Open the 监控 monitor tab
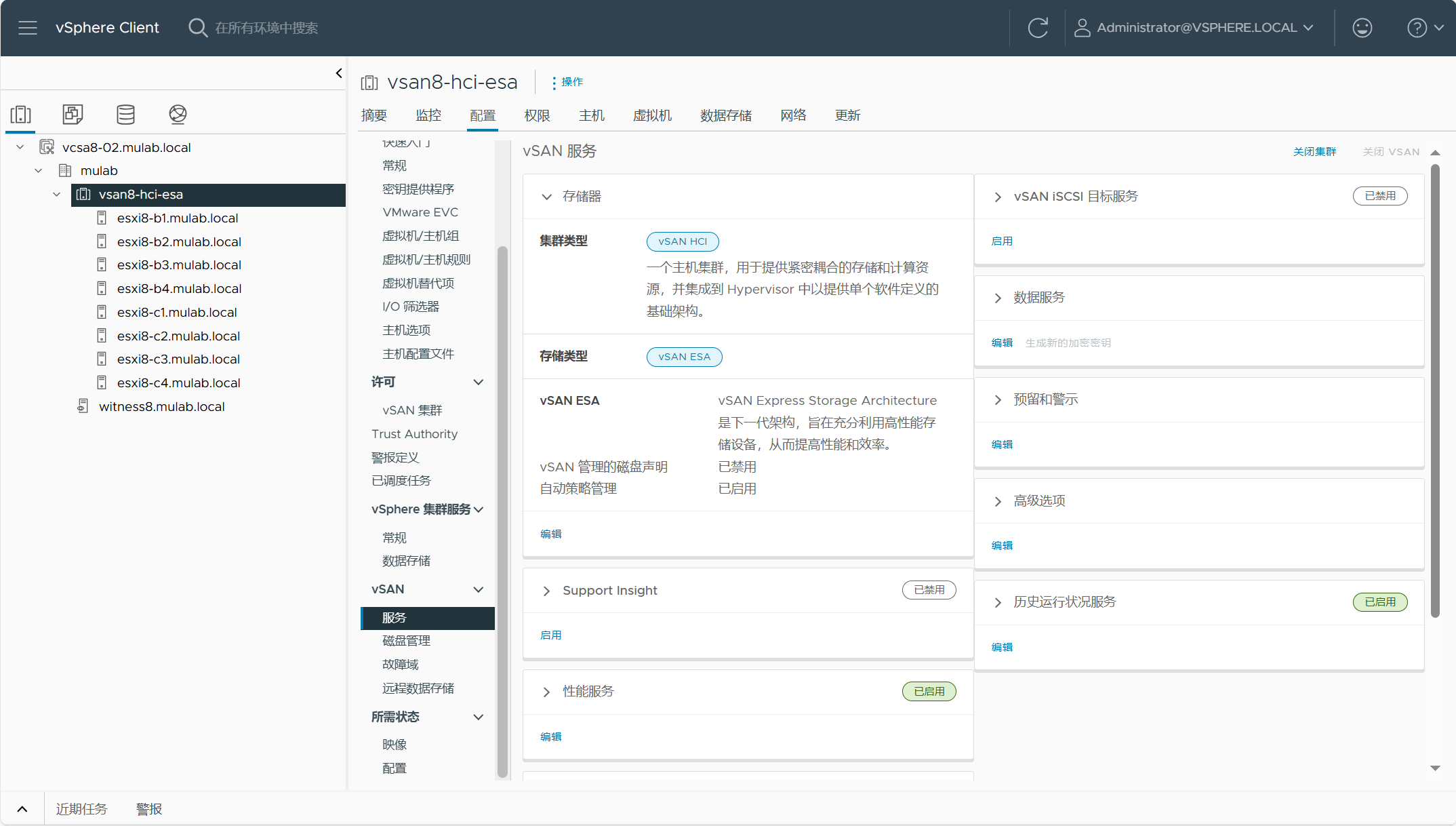Image resolution: width=1456 pixels, height=826 pixels. pos(428,115)
